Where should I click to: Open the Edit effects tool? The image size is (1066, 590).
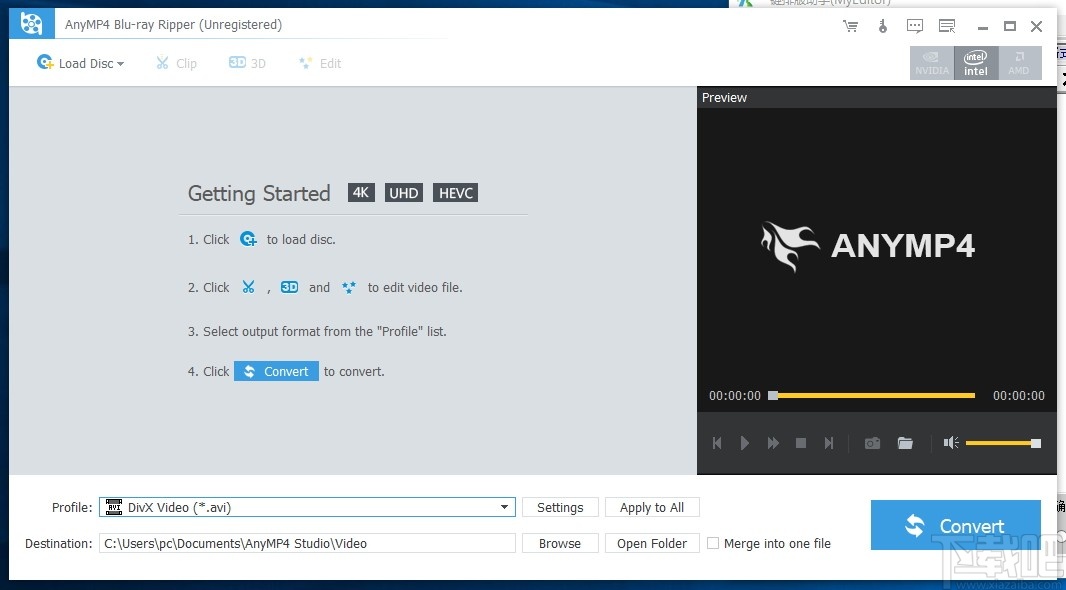(x=320, y=63)
